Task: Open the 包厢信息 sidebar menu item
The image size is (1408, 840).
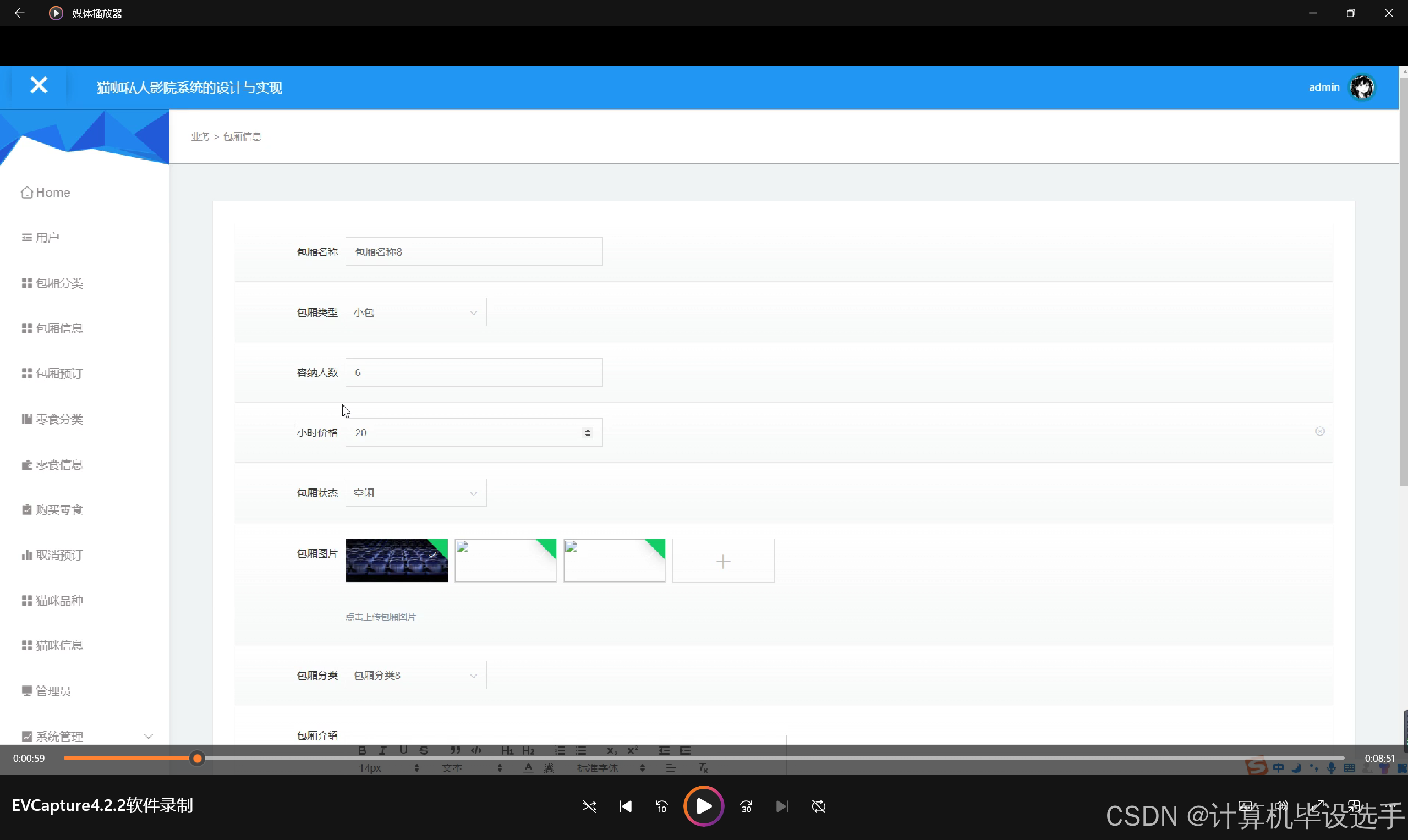Action: click(53, 328)
